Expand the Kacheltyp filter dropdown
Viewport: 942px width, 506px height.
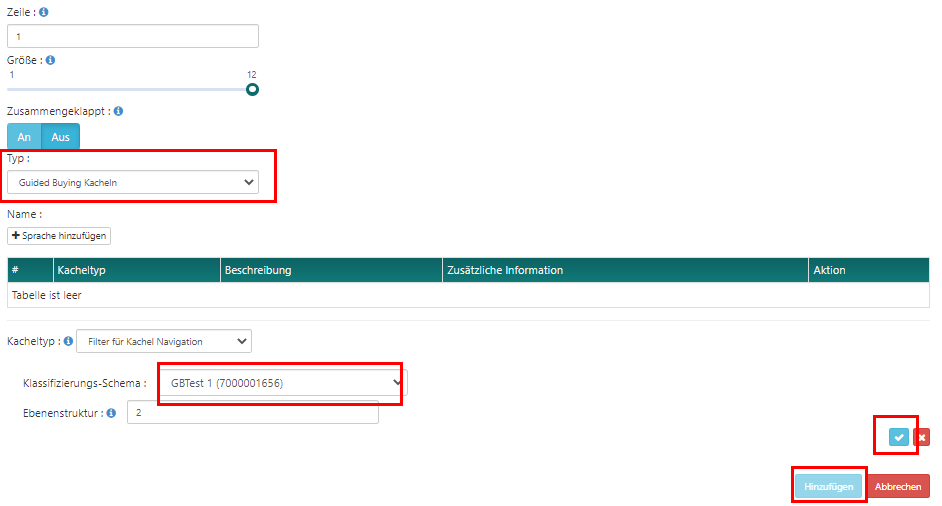click(164, 341)
